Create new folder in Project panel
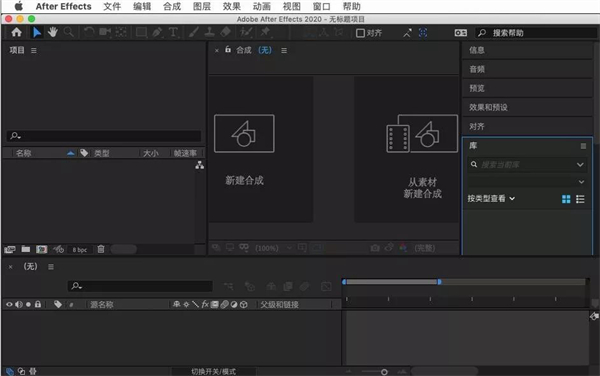This screenshot has height=376, width=600. click(x=26, y=249)
